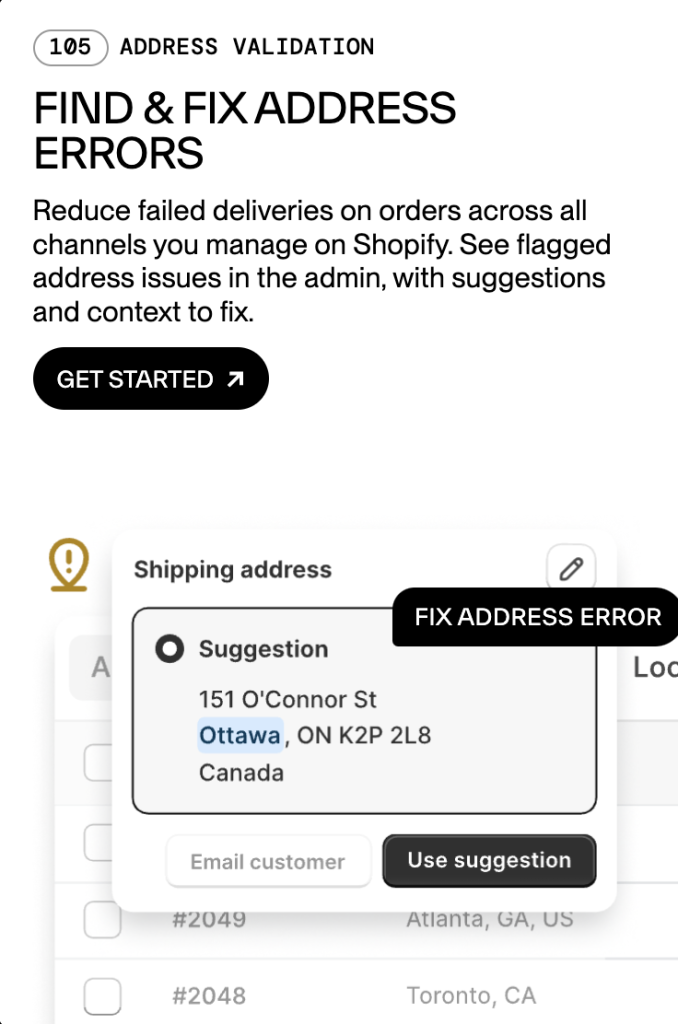This screenshot has height=1024, width=678.
Task: Select the Suggestion radio button
Action: (x=170, y=648)
